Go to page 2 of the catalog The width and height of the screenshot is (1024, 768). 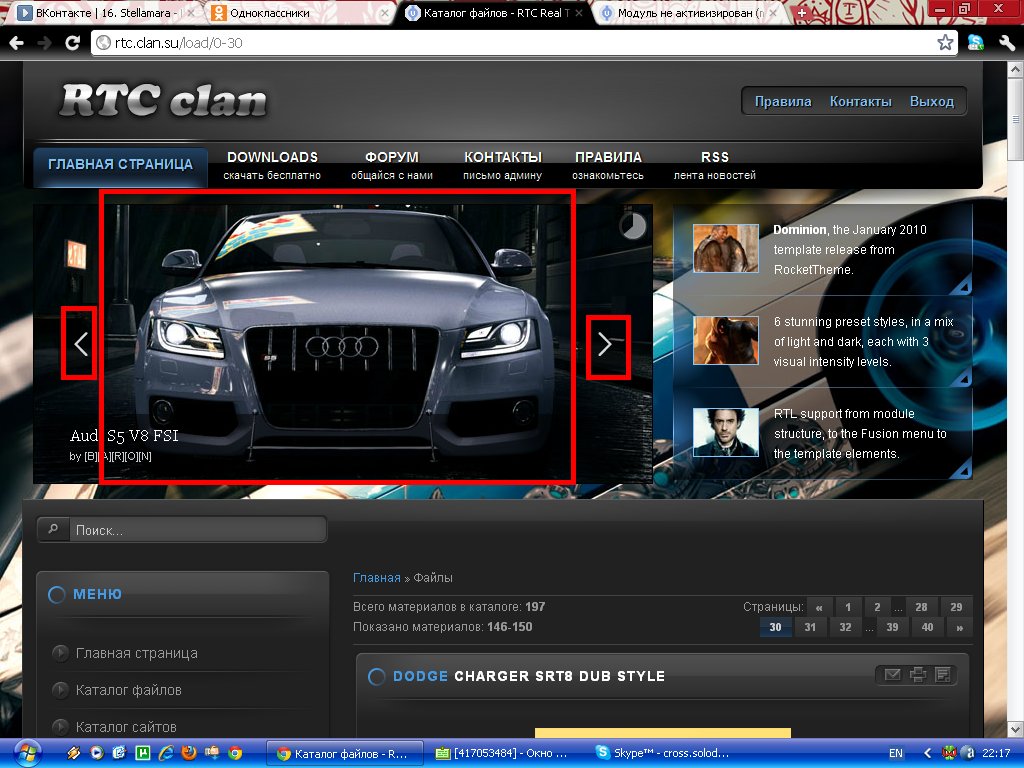[x=877, y=607]
